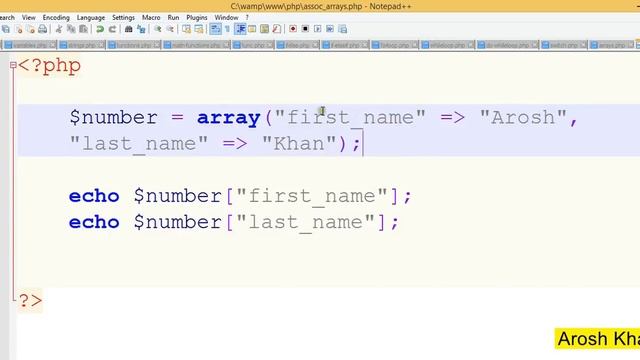
Task: Open the Document Map icon
Action: coord(264,29)
